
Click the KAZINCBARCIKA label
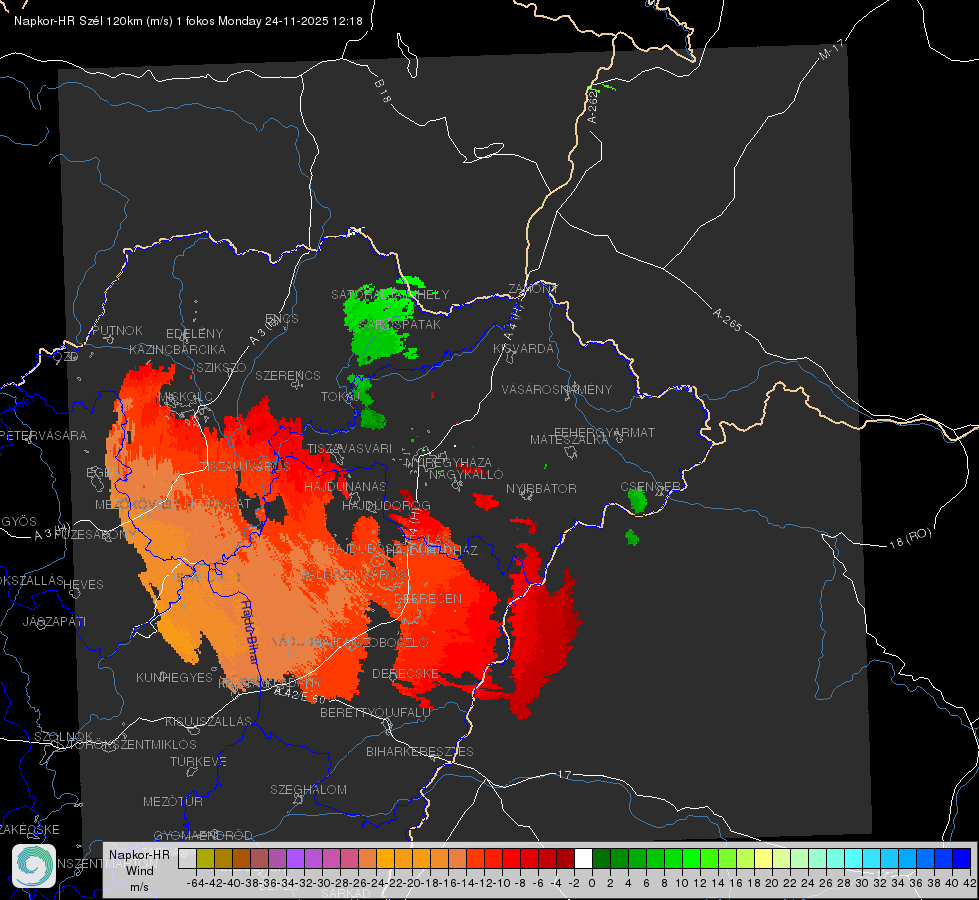tap(177, 349)
